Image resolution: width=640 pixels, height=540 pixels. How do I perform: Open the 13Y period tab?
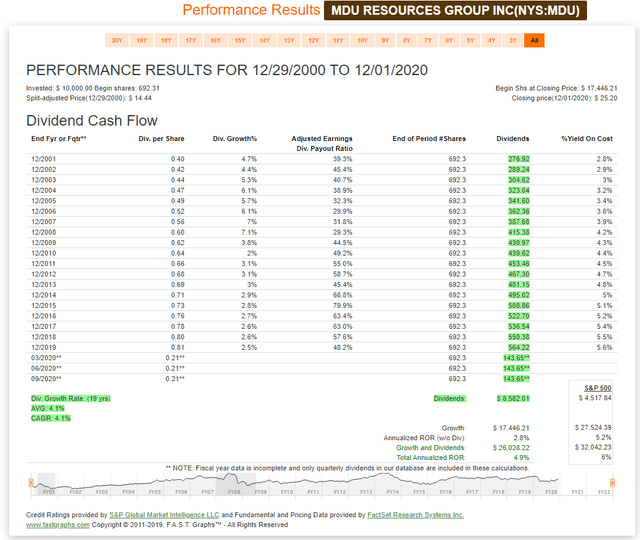[x=289, y=40]
